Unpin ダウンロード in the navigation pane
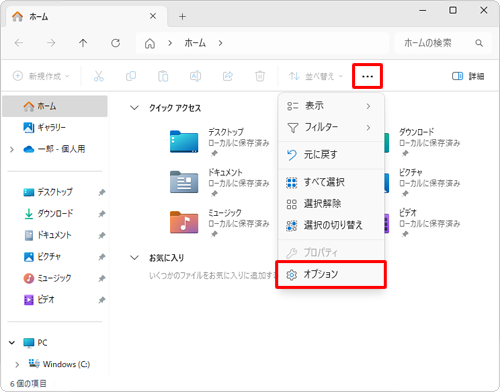Image resolution: width=500 pixels, height=392 pixels. (x=102, y=214)
